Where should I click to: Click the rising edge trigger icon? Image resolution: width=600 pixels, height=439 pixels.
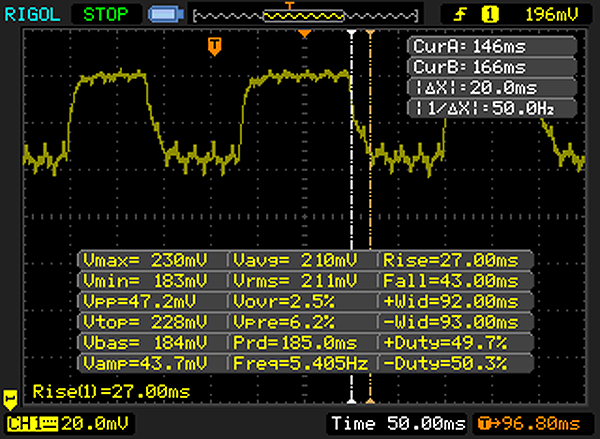(460, 15)
